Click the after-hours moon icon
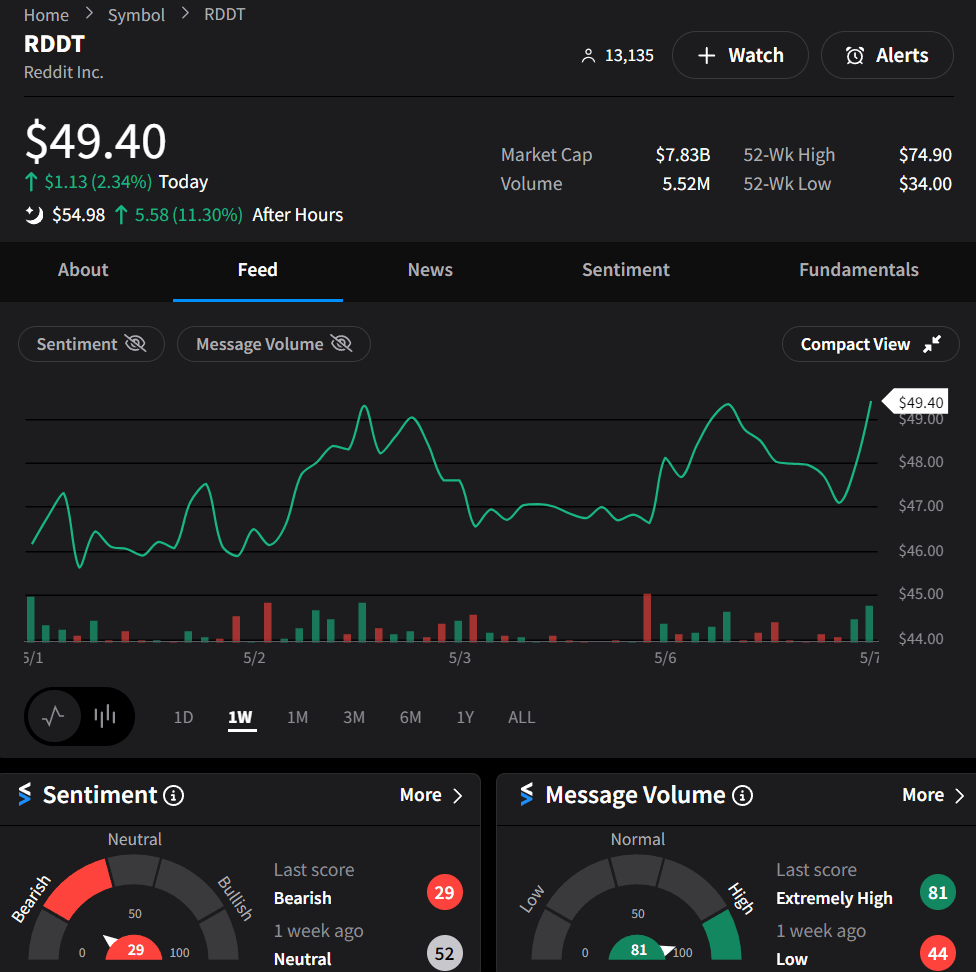This screenshot has width=976, height=972. coord(34,215)
